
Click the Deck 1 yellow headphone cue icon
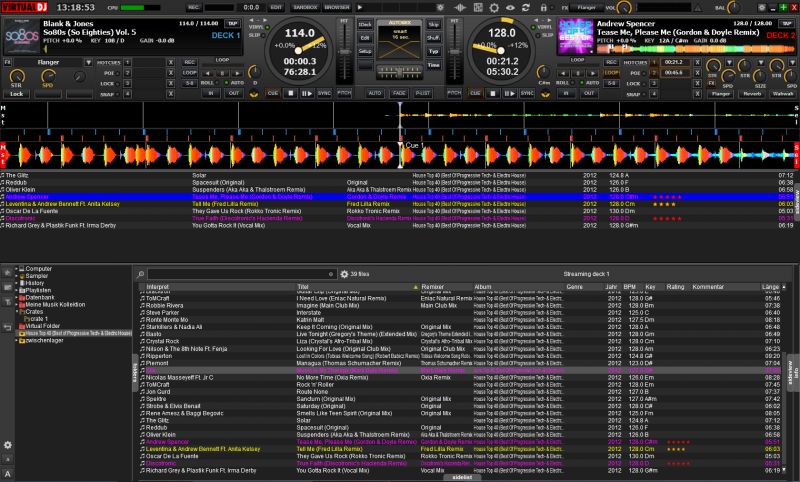click(254, 94)
